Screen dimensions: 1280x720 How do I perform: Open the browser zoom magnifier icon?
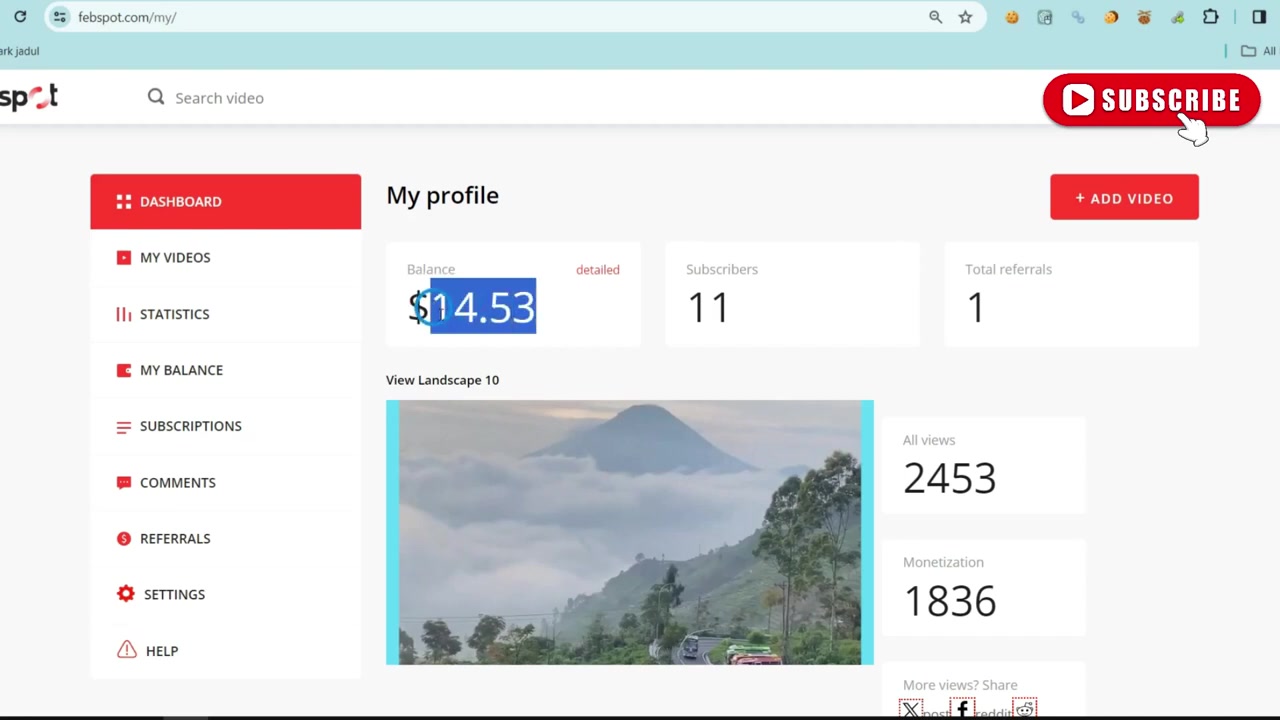tap(935, 17)
